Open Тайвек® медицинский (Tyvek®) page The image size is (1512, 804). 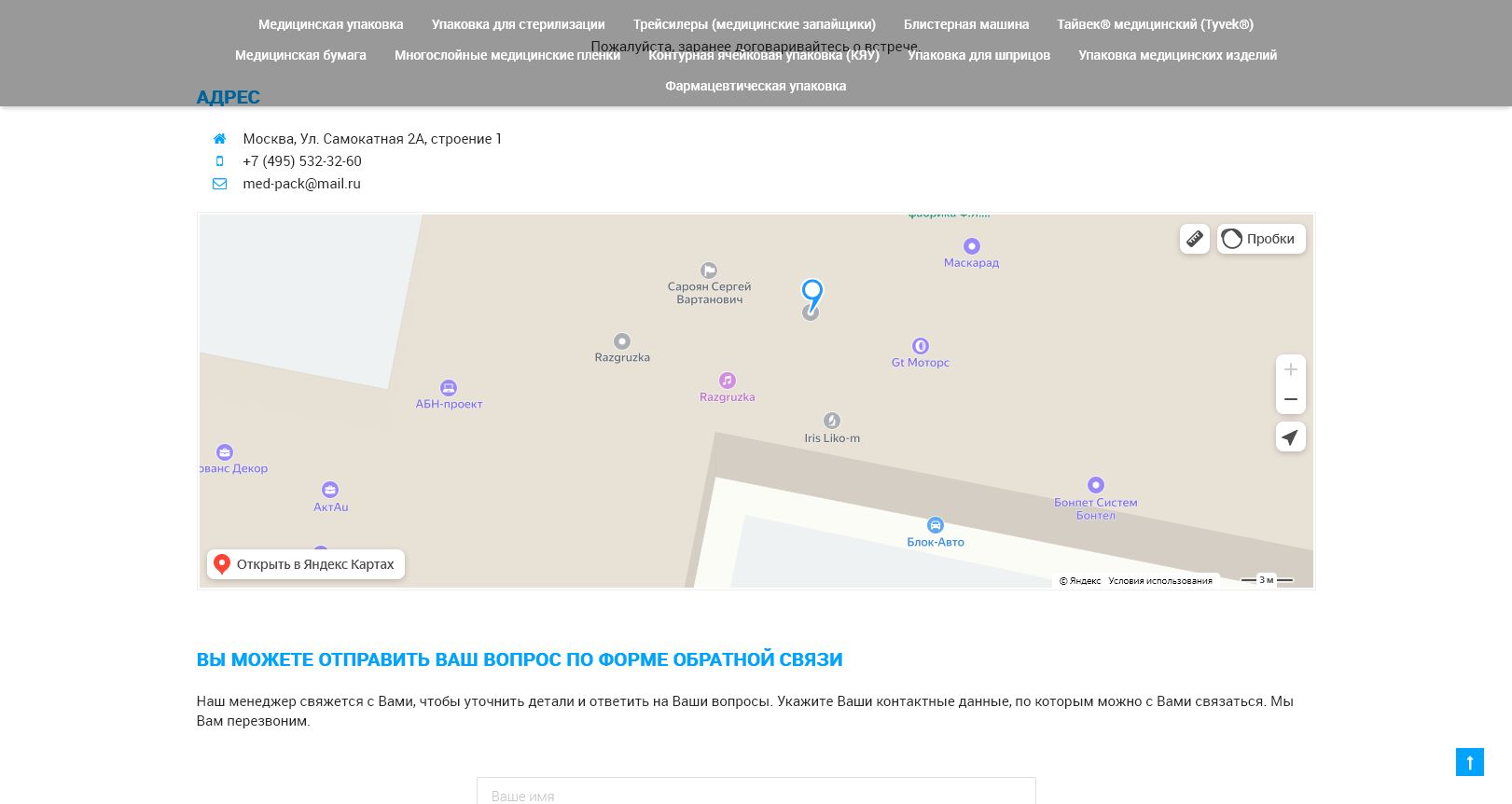(1155, 24)
